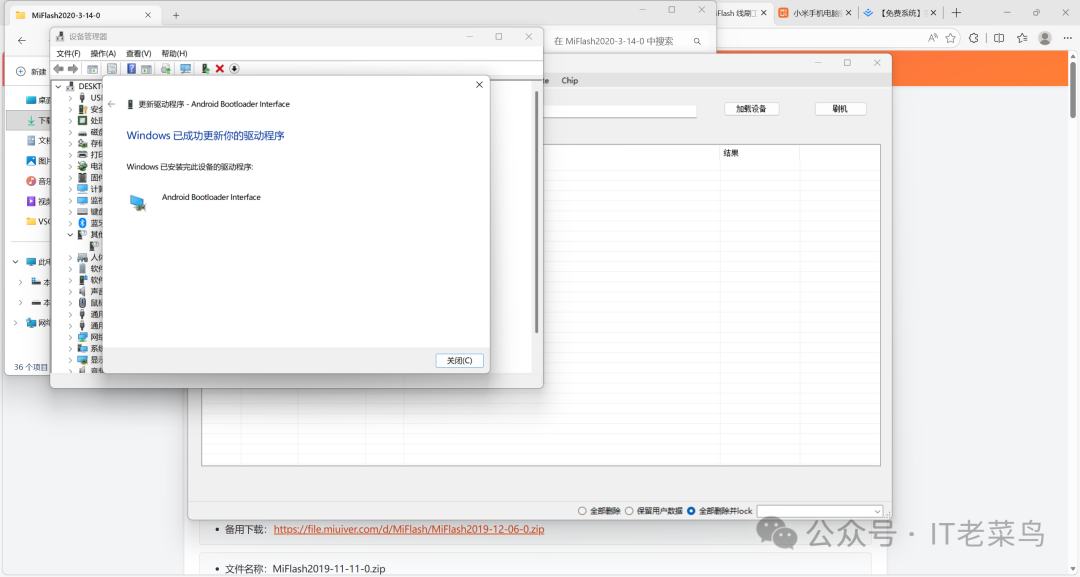Screen dimensions: 1080x577
Task: Click the red X uninstall device icon
Action: point(220,69)
